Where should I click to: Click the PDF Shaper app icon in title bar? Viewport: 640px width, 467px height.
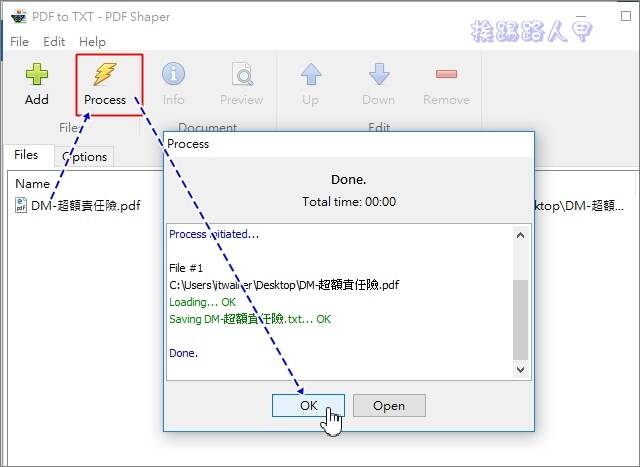18,17
